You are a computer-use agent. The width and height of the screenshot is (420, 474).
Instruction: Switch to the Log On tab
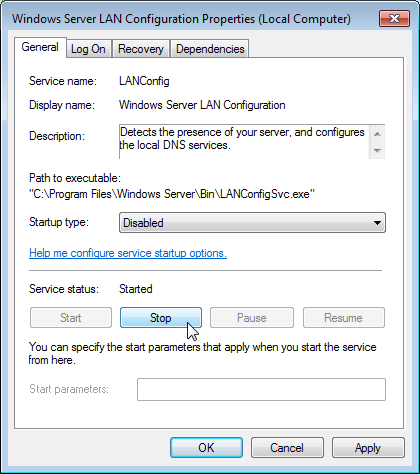(x=88, y=49)
